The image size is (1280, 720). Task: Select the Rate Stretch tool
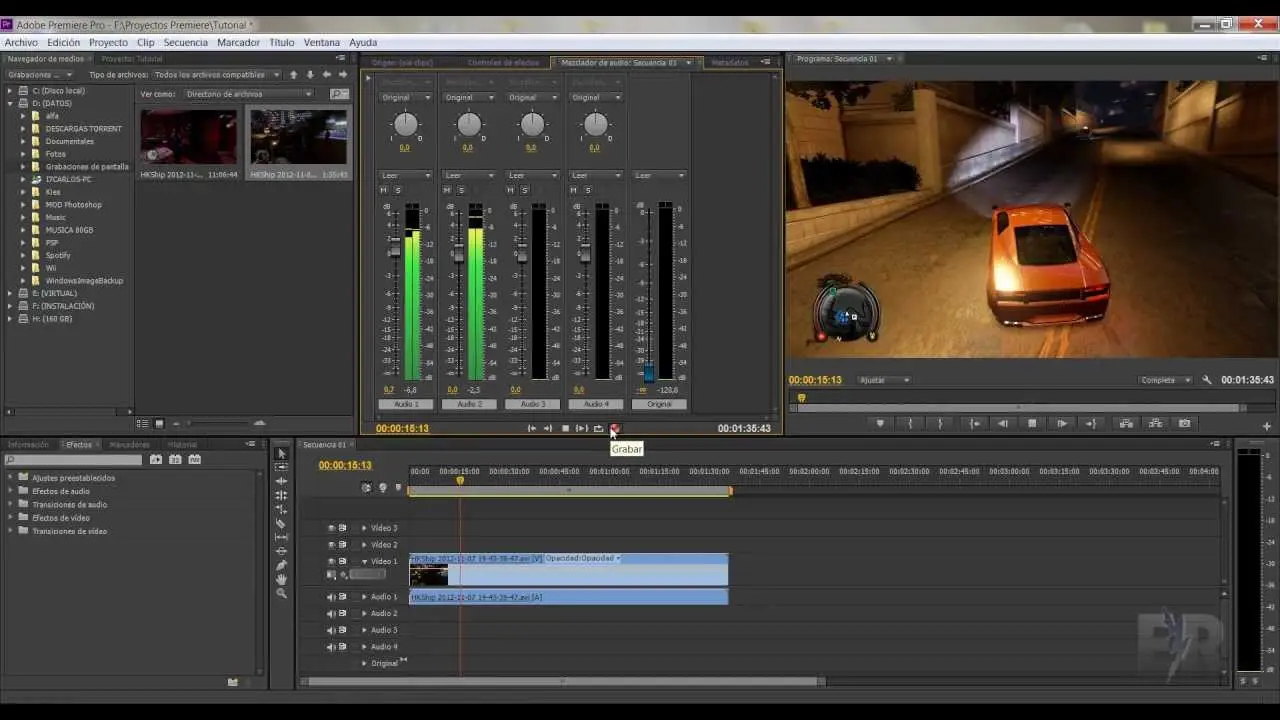pos(281,509)
